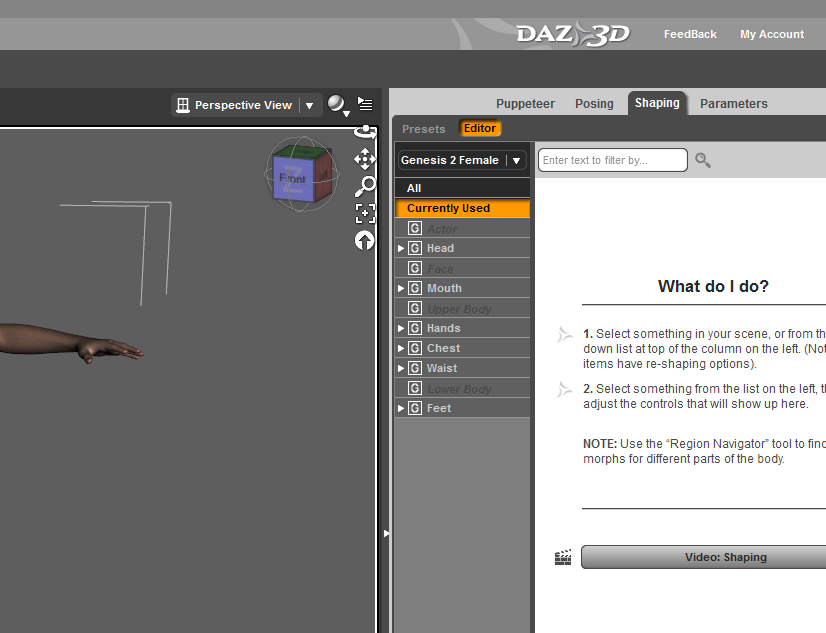
Task: Expand the Waist category
Action: [401, 368]
